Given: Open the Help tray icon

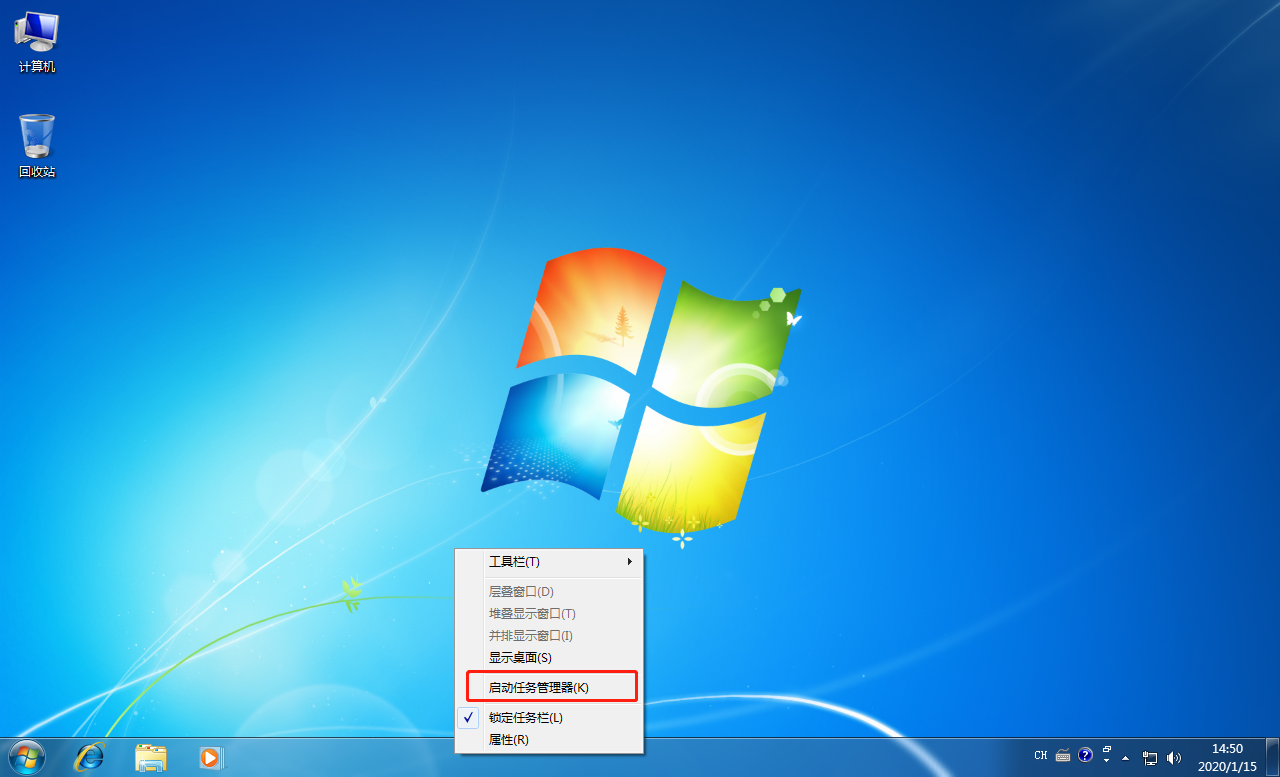Looking at the screenshot, I should (x=1085, y=756).
